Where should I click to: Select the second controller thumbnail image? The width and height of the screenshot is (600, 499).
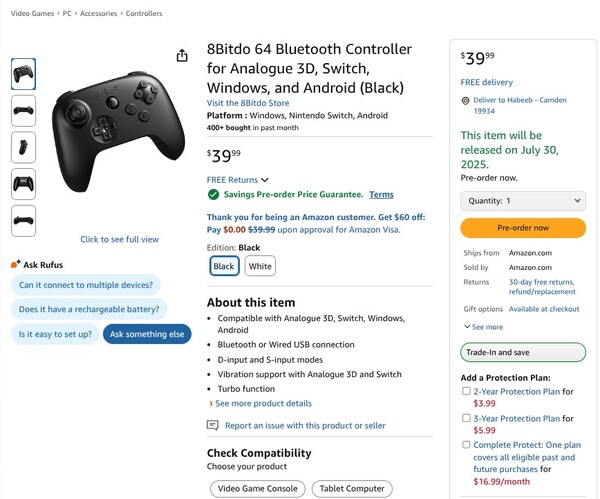[23, 109]
